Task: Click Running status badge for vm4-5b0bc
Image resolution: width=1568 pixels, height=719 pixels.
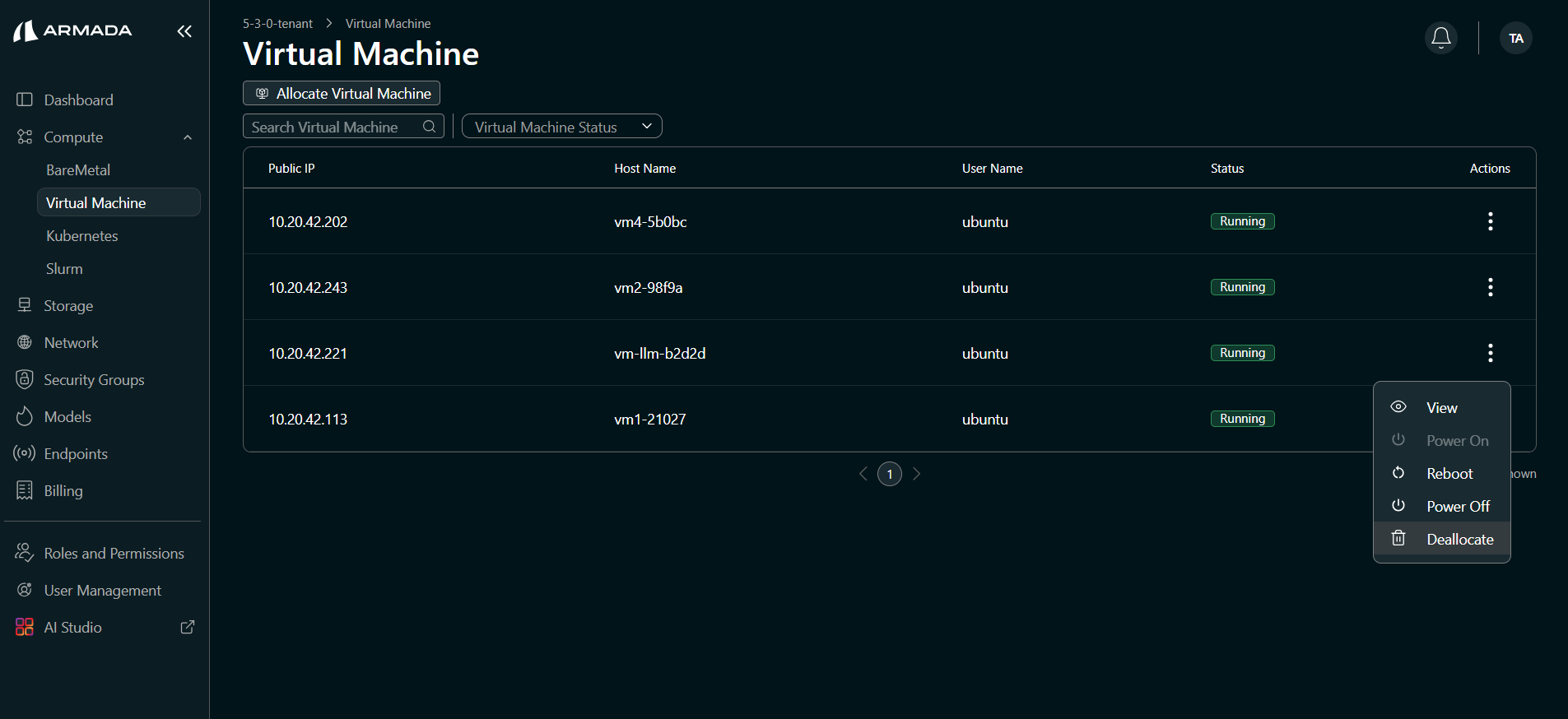Action: pos(1242,221)
